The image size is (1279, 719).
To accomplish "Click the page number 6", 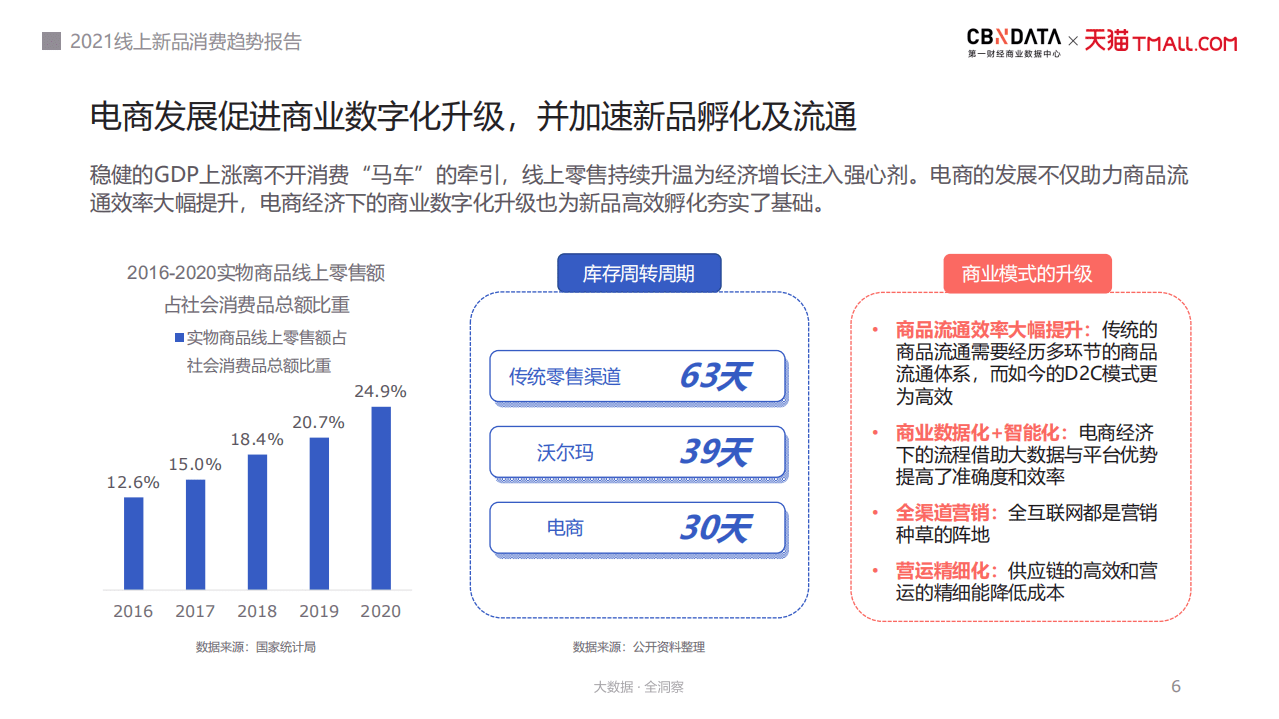I will 1175,686.
